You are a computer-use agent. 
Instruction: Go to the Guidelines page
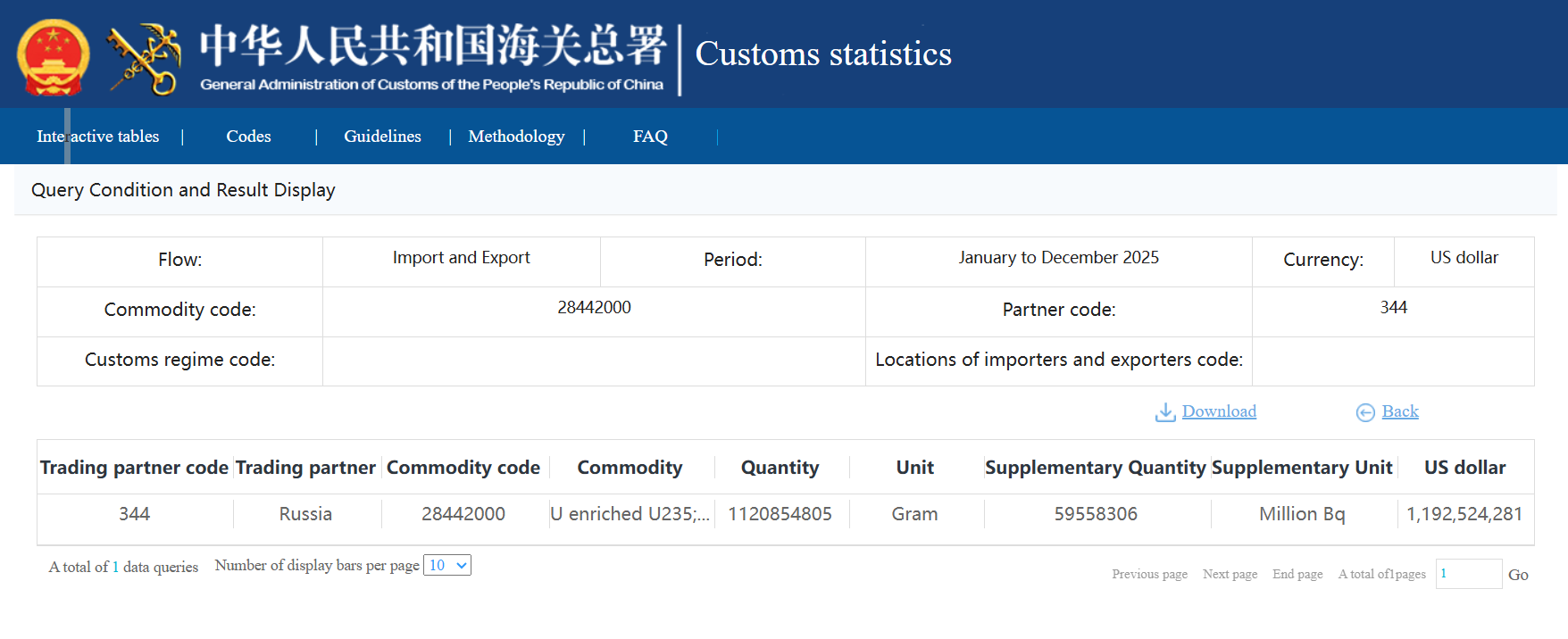(382, 137)
